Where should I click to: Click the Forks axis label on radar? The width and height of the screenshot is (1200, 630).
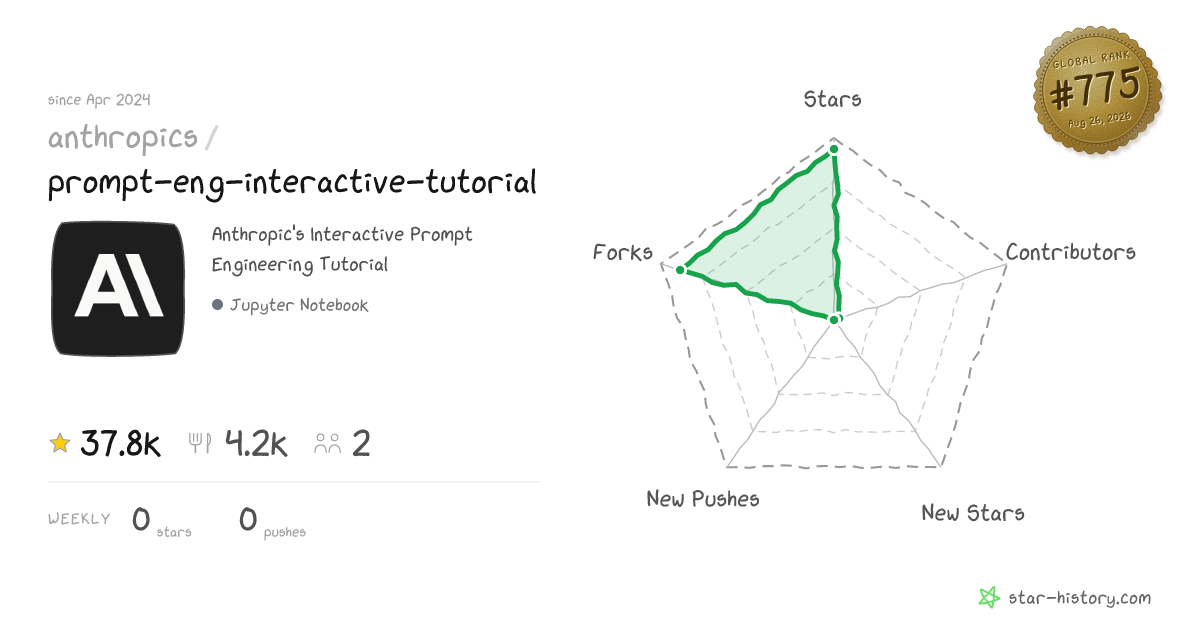coord(623,252)
